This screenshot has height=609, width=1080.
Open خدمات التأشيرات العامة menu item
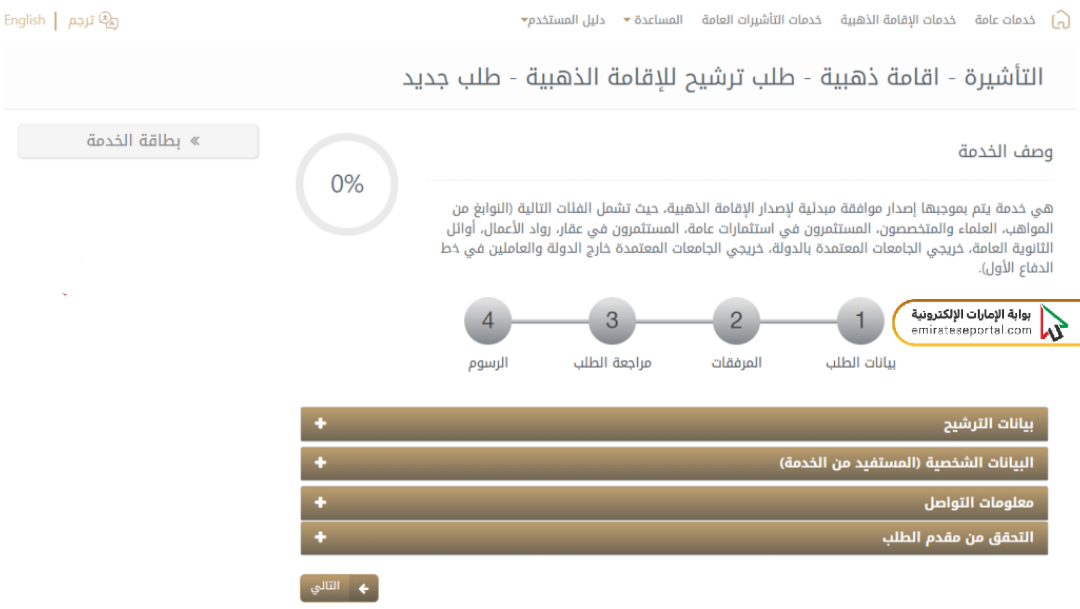(761, 20)
